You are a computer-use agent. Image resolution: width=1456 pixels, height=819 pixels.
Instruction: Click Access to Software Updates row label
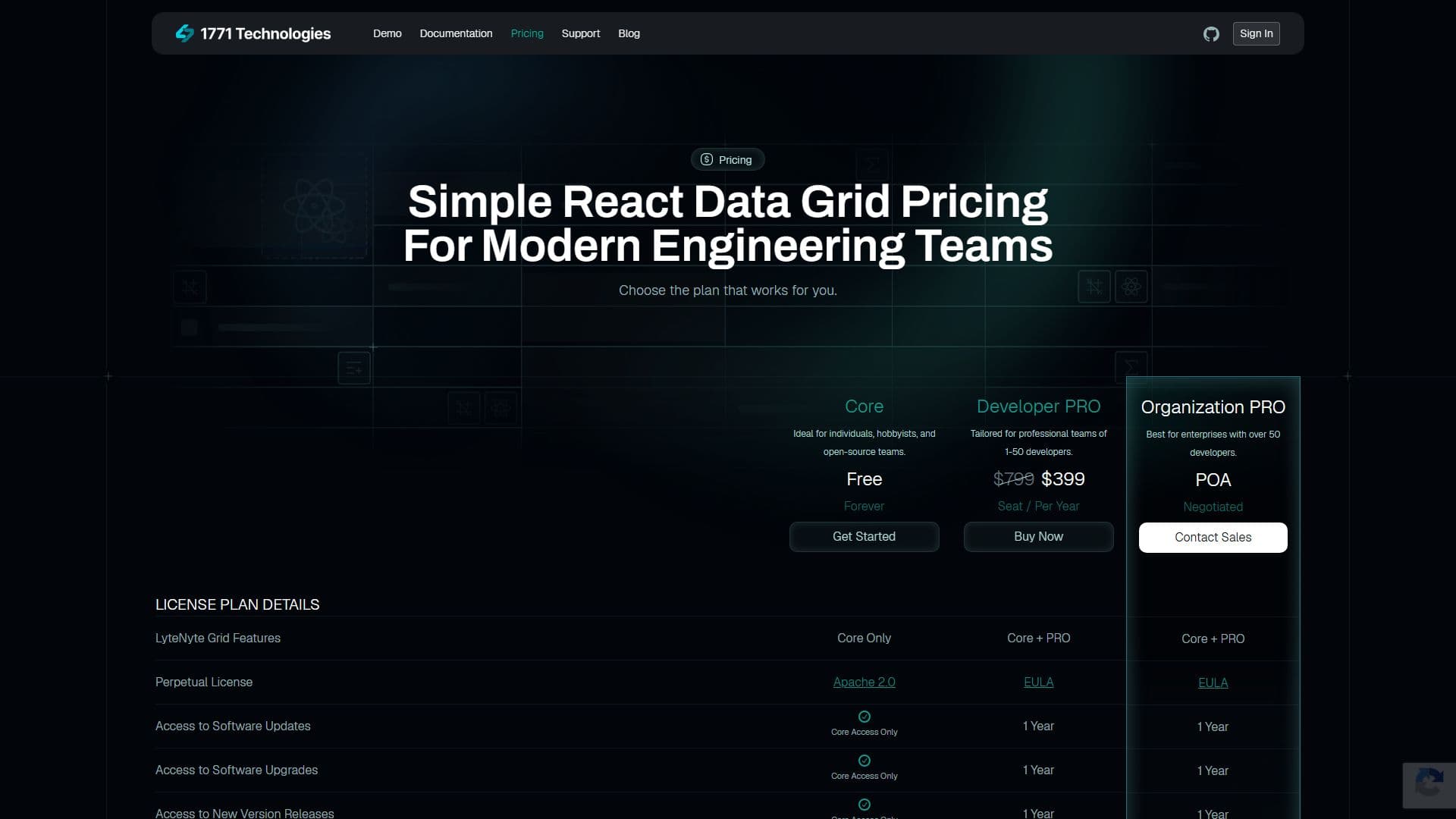tap(233, 726)
